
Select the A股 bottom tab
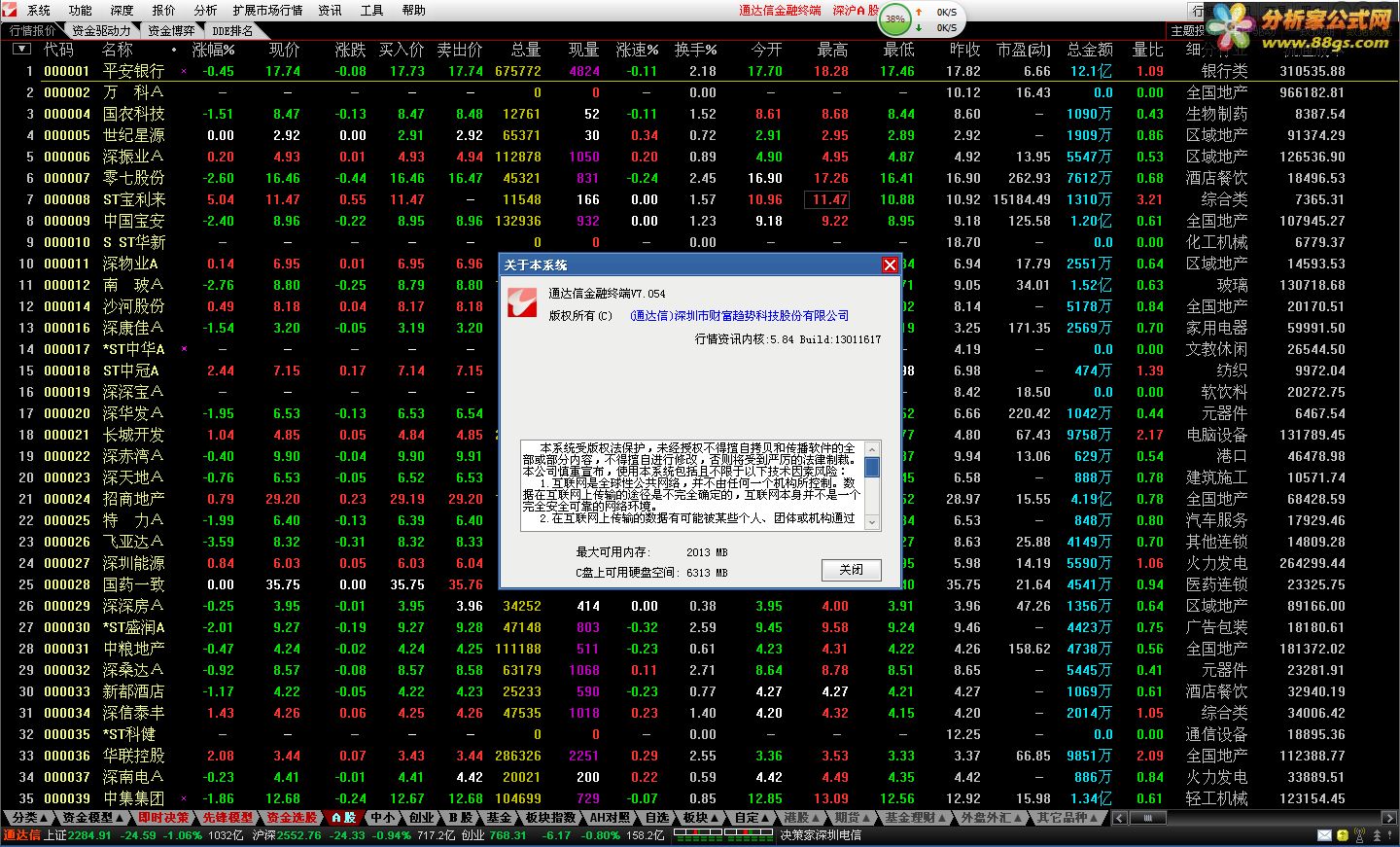click(344, 818)
